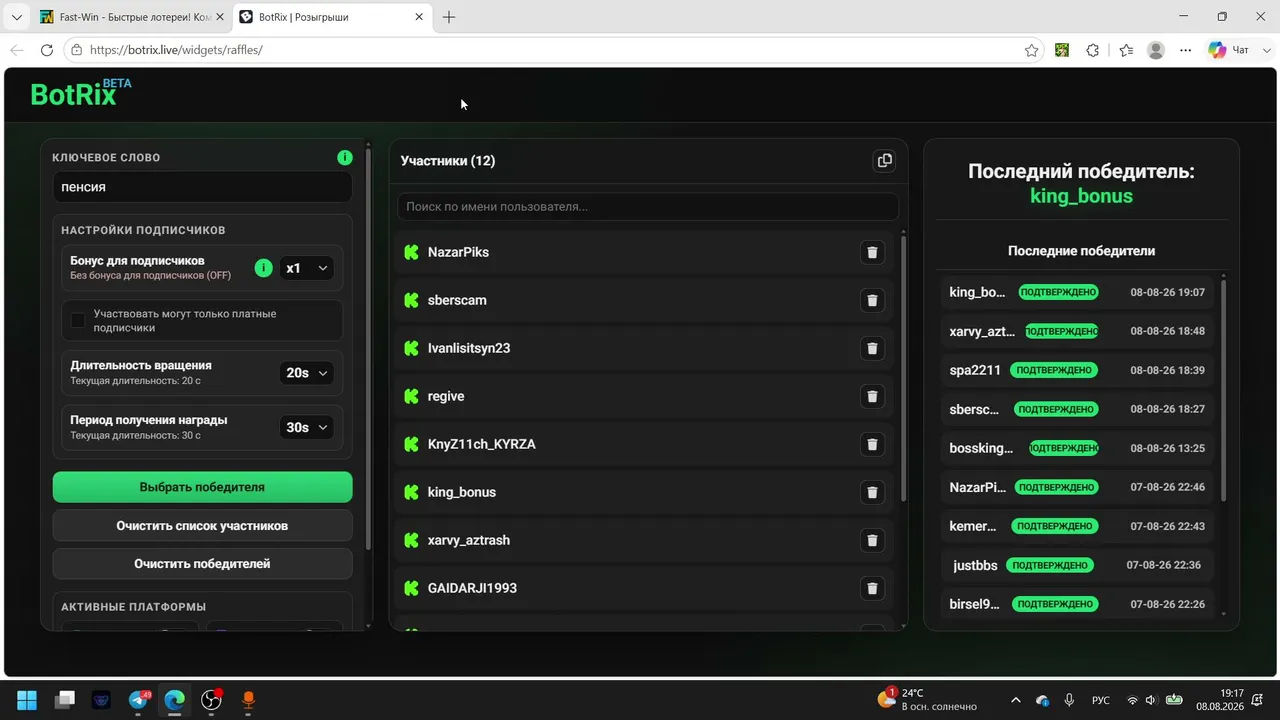Click the green extension icon in the browser toolbar
Viewport: 1280px width, 720px height.
(x=1062, y=50)
